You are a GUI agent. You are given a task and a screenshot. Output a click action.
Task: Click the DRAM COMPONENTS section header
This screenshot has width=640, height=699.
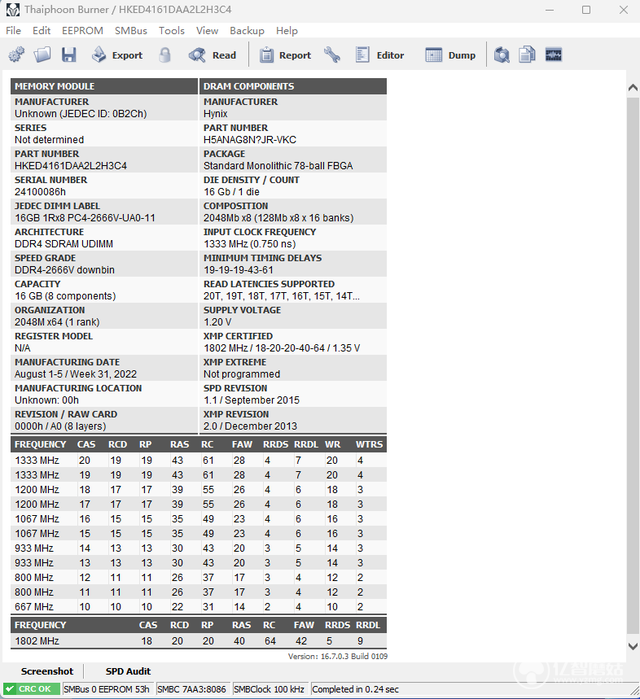click(x=293, y=86)
